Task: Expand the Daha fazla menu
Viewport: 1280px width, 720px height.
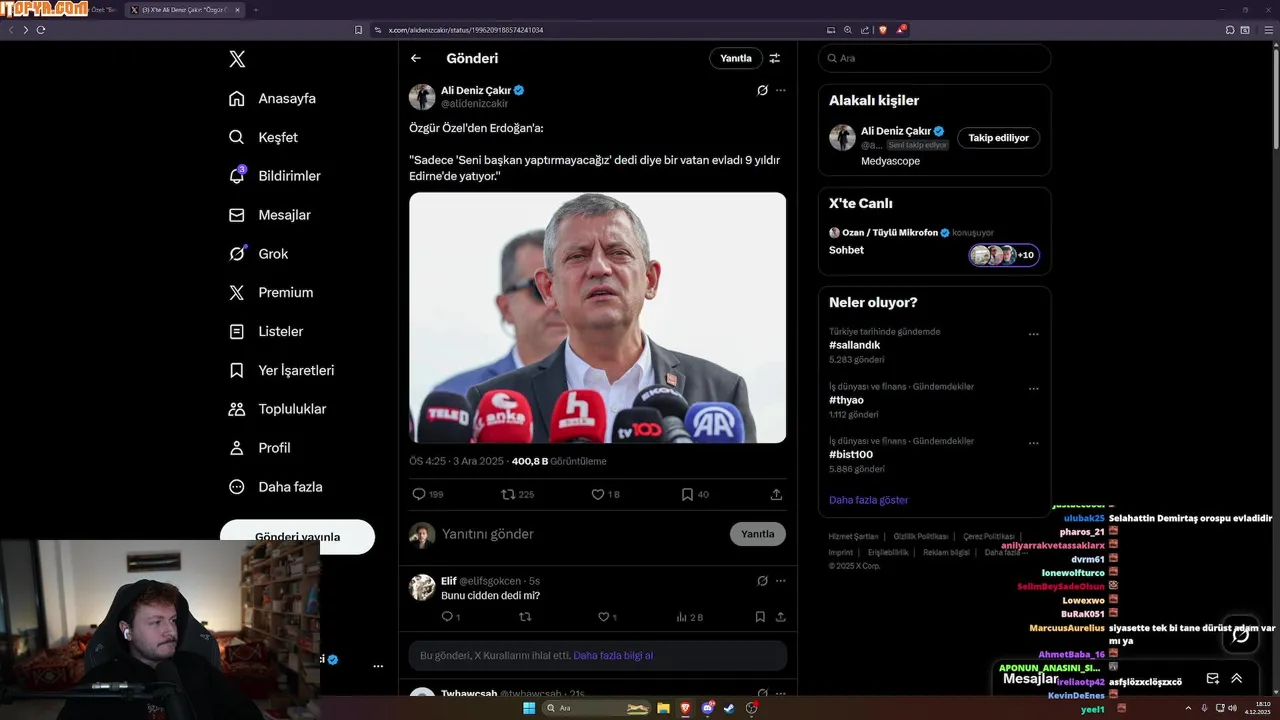Action: click(x=277, y=487)
